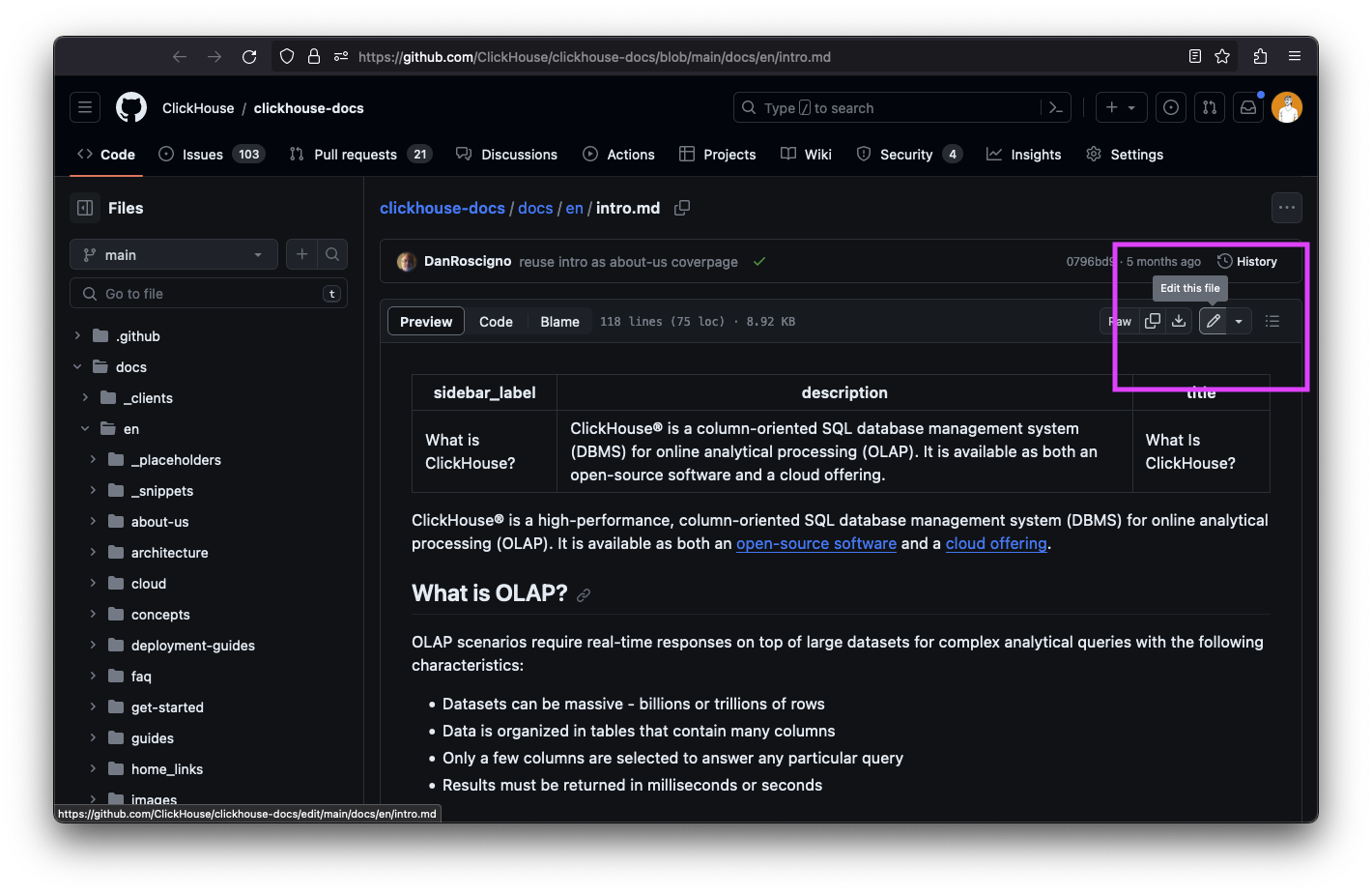Open notifications inbox icon
This screenshot has width=1372, height=894.
tap(1248, 108)
